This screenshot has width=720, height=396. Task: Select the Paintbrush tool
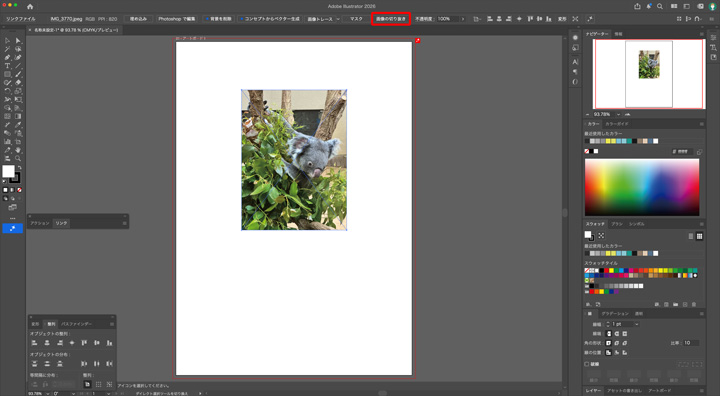(x=18, y=74)
